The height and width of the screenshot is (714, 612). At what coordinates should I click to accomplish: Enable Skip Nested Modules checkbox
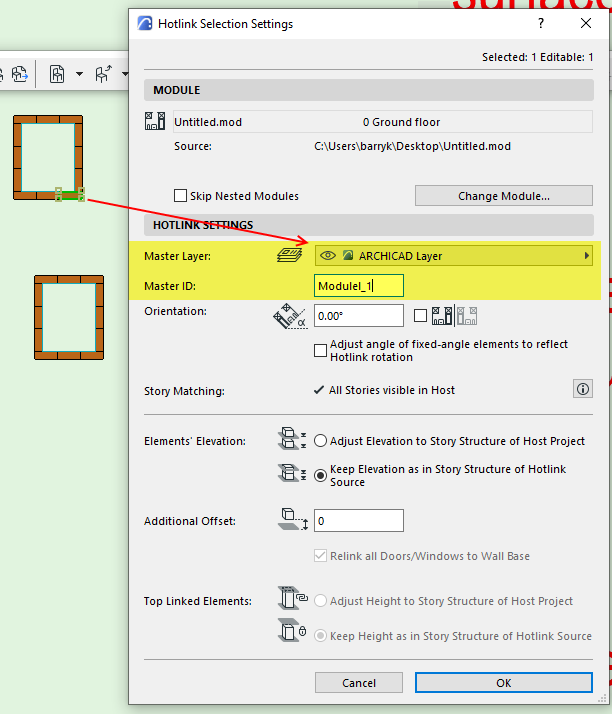[x=180, y=196]
